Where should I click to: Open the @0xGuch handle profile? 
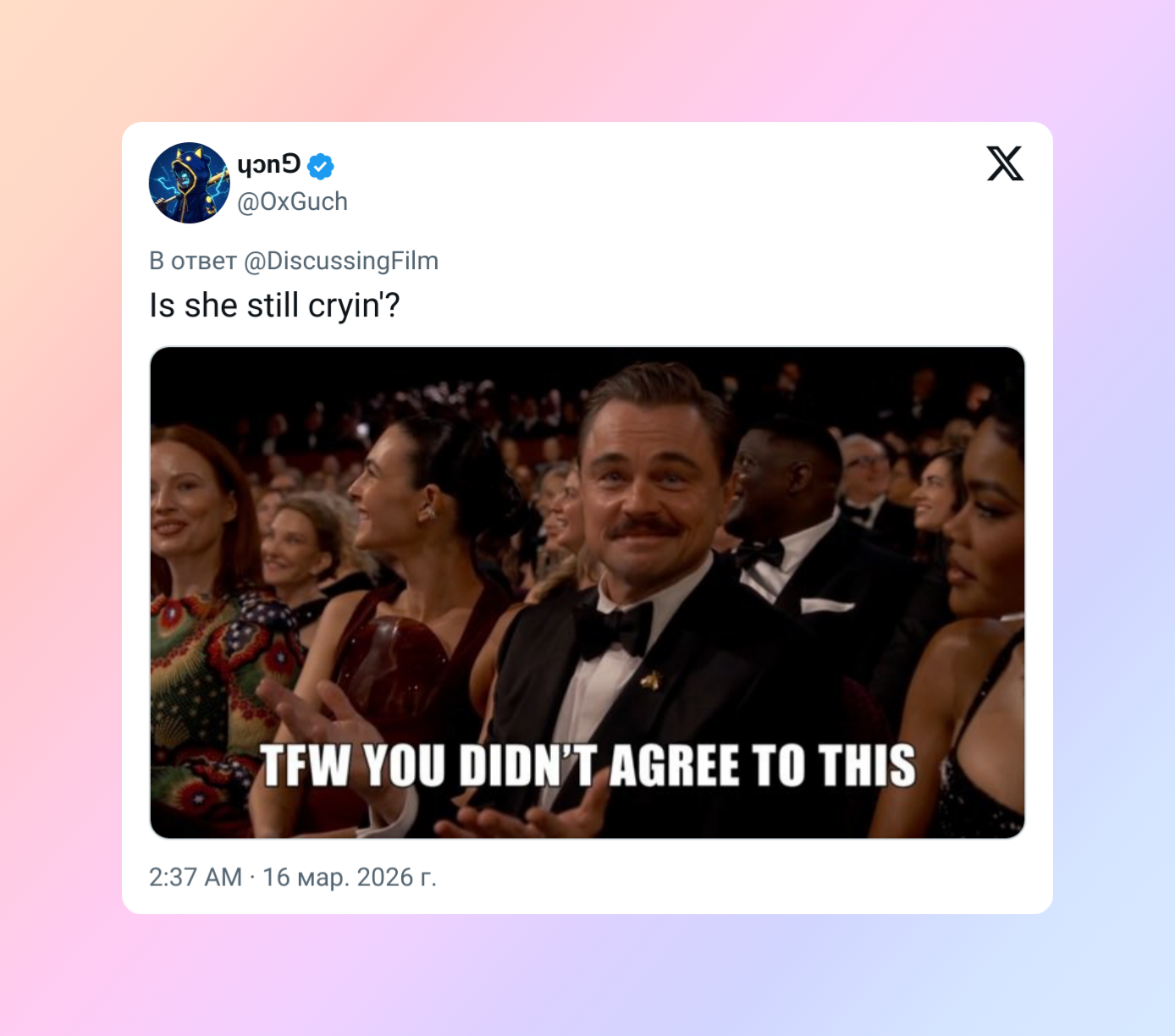(x=293, y=201)
